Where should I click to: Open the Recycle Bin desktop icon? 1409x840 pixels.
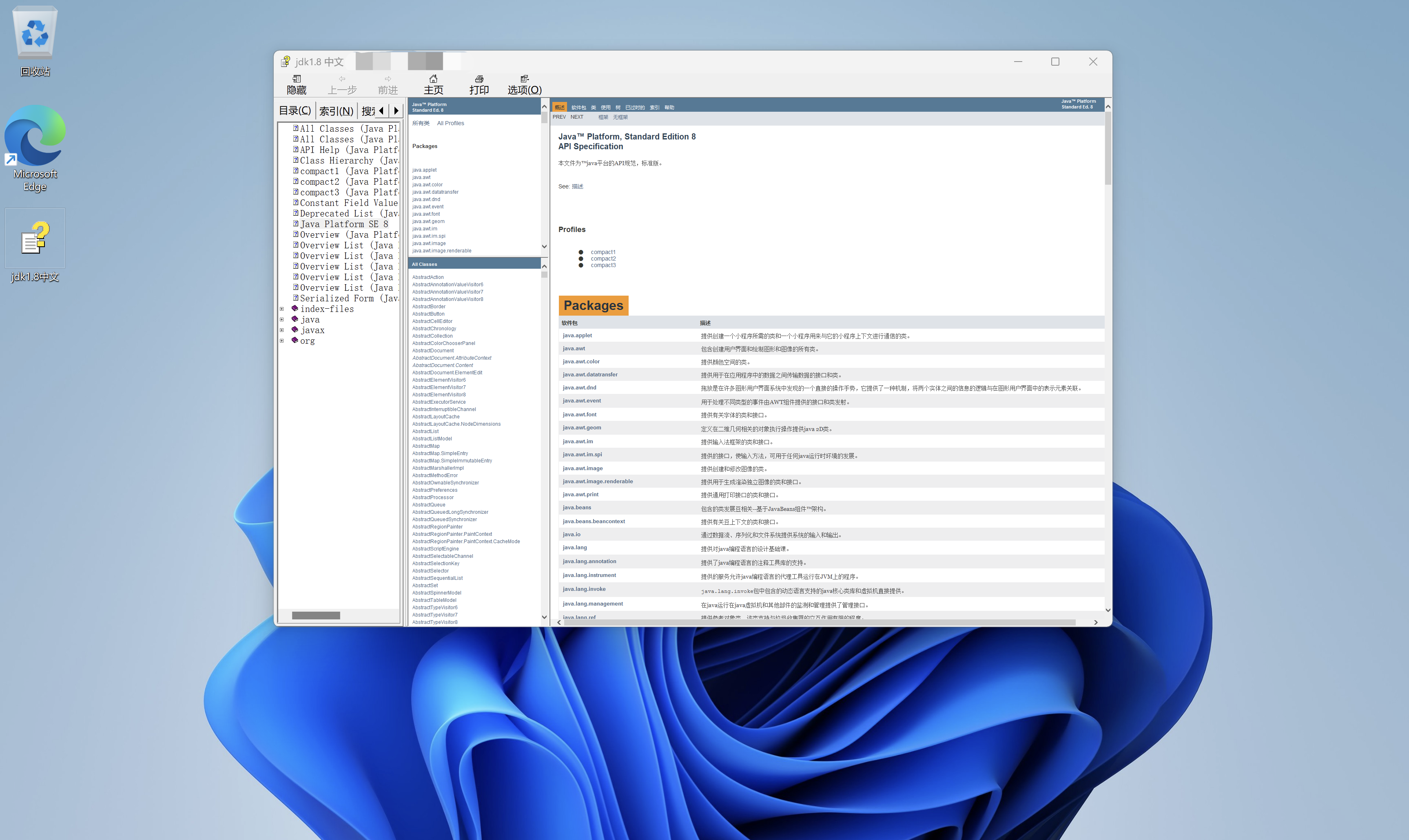pyautogui.click(x=35, y=41)
